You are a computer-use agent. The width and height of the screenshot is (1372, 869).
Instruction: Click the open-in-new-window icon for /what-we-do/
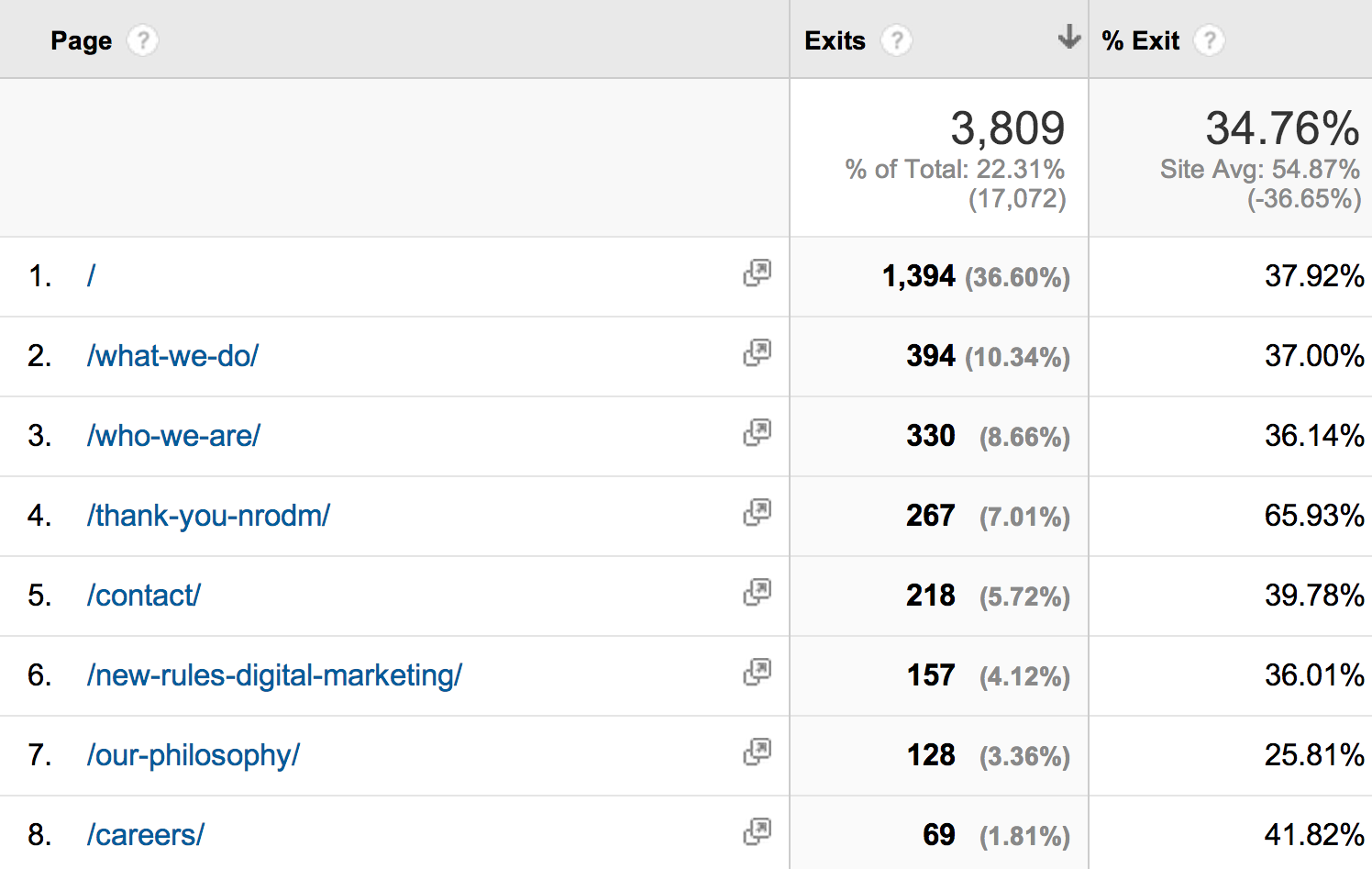point(758,352)
